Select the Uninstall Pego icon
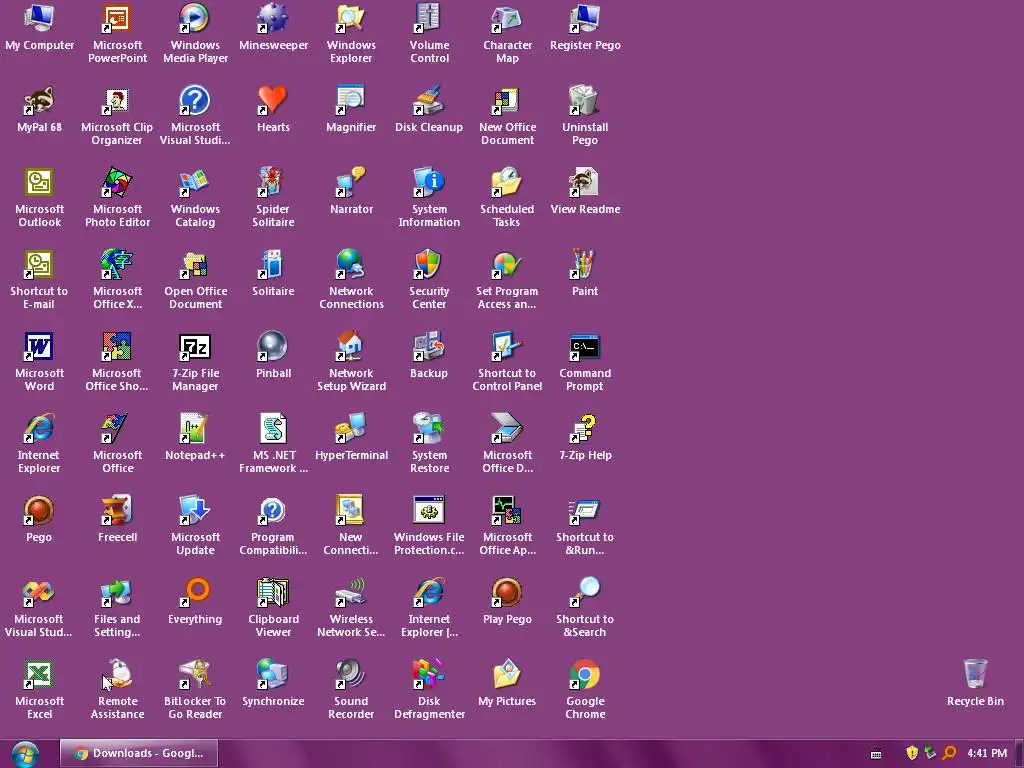Viewport: 1024px width, 768px height. [x=584, y=101]
